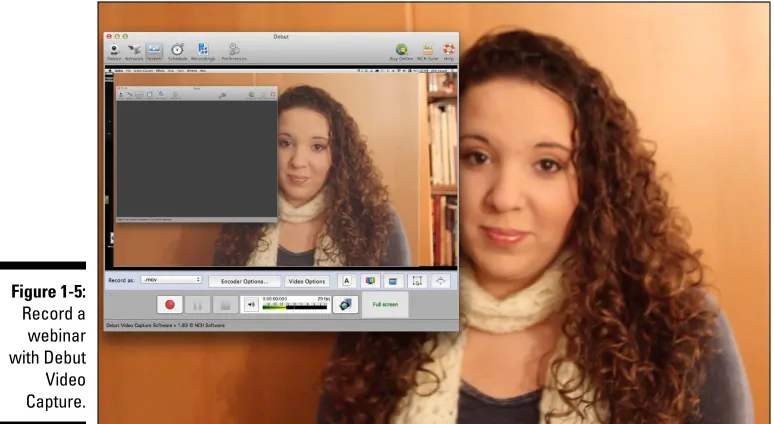Image resolution: width=774 pixels, height=424 pixels.
Task: Open the Schedule recording tool
Action: pos(177,52)
